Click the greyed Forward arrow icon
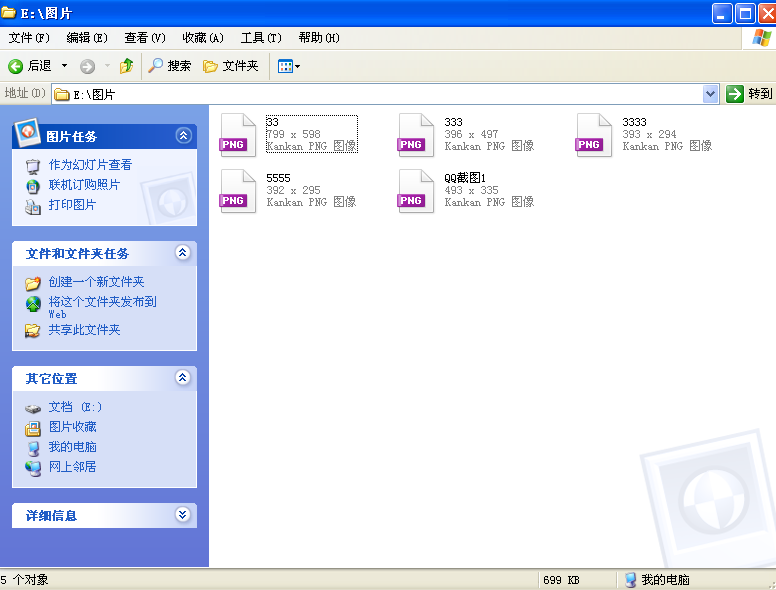The height and width of the screenshot is (590, 776). pos(88,66)
